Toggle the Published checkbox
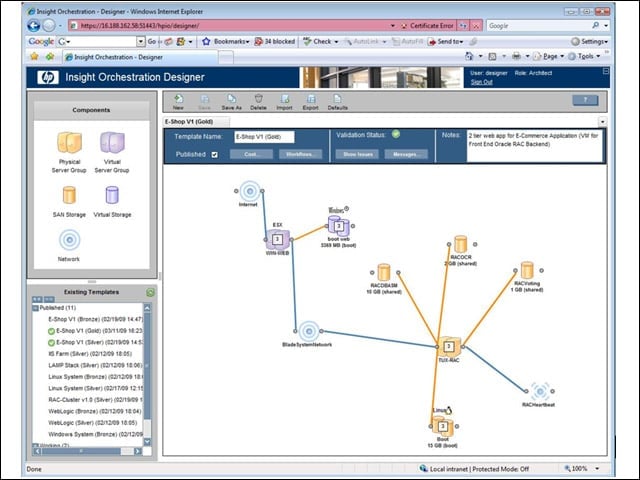Screen dimensions: 640x480 click(x=215, y=155)
